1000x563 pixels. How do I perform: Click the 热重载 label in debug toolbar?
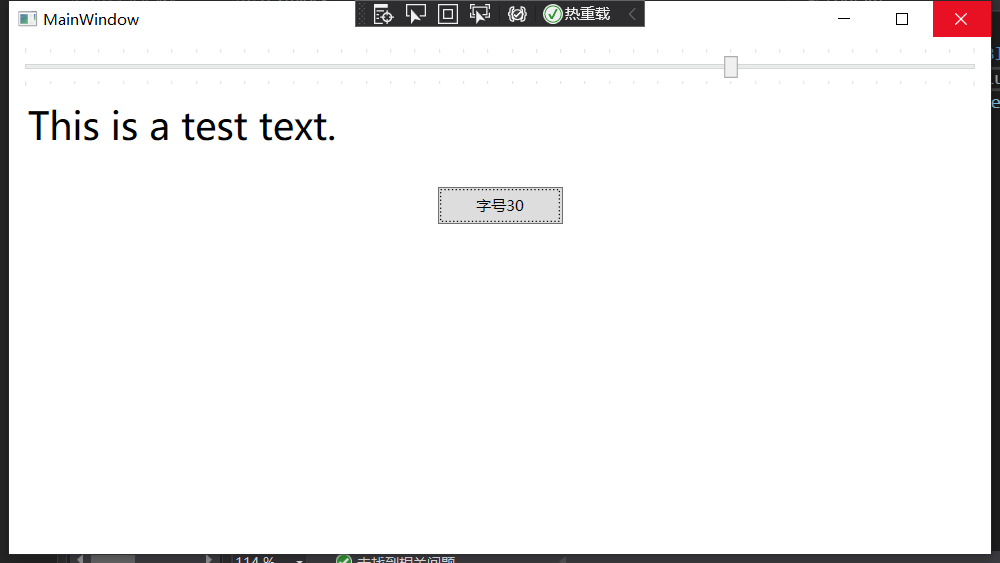pos(587,14)
